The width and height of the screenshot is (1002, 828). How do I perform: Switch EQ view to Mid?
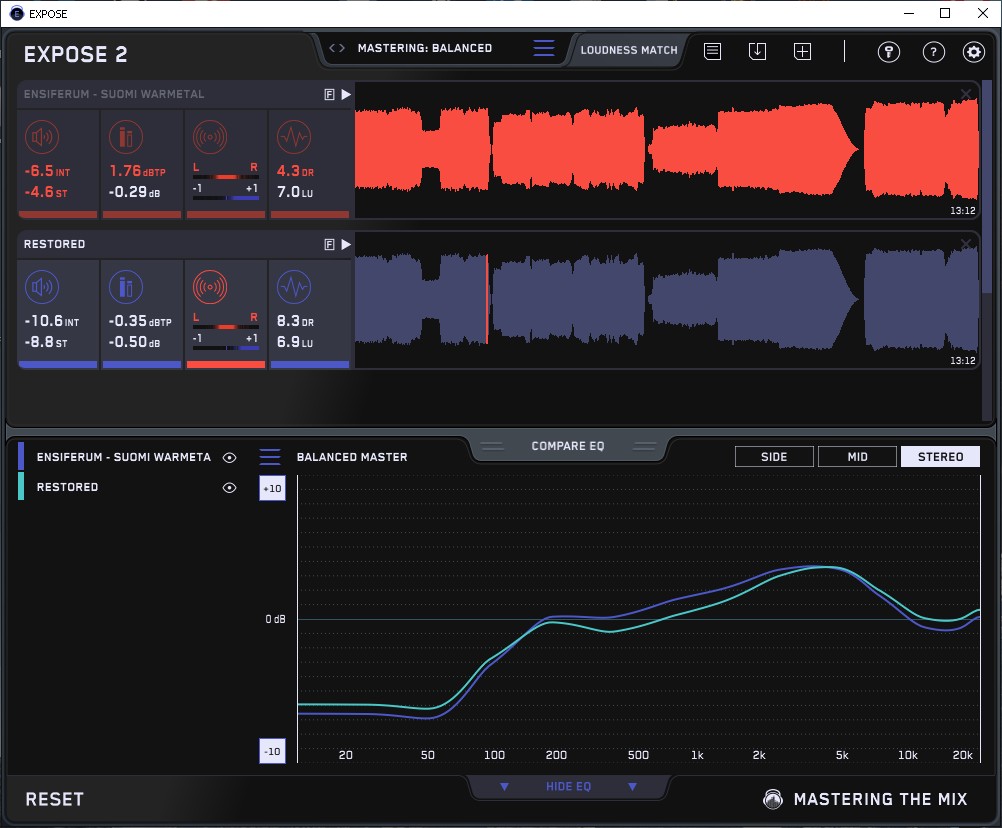[x=857, y=457]
